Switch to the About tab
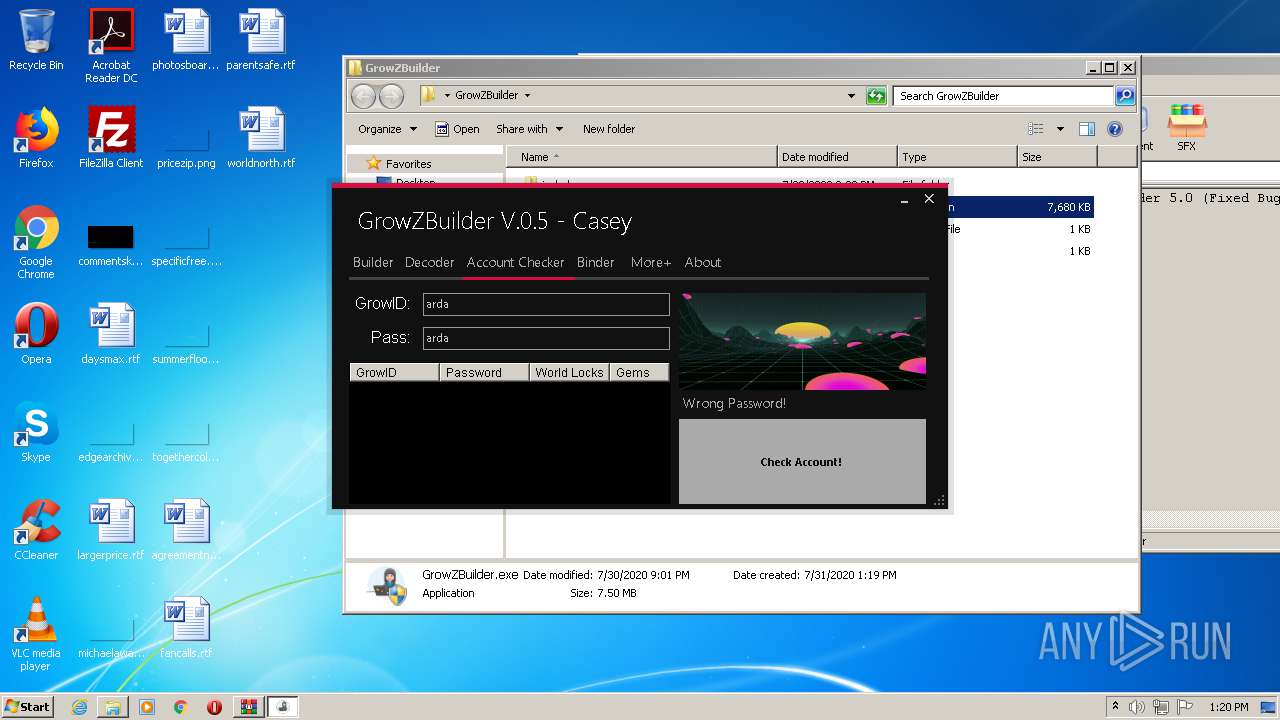1280x720 pixels. point(703,262)
